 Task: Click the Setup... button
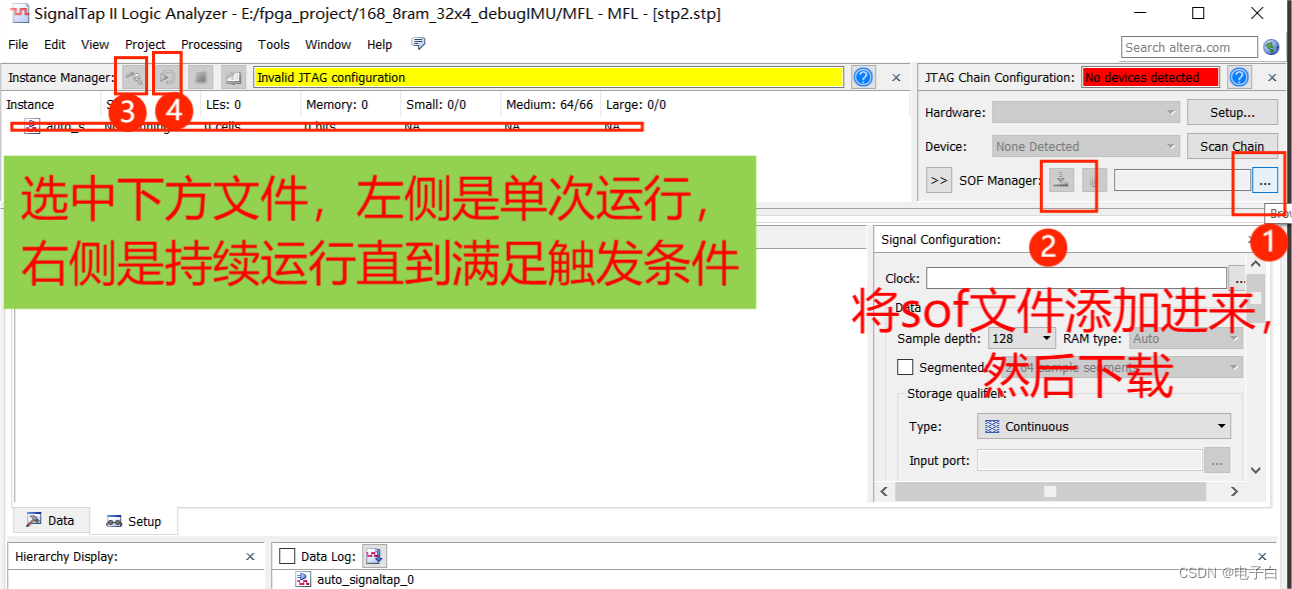point(1232,113)
